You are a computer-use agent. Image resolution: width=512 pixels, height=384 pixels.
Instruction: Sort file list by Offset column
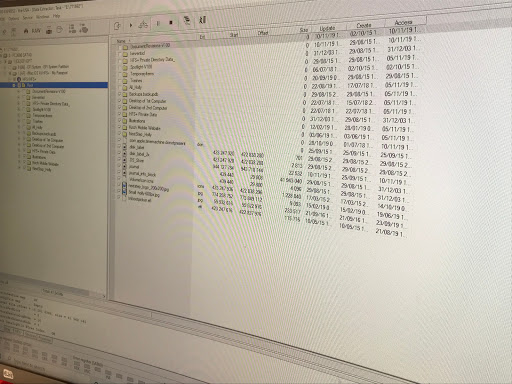pyautogui.click(x=263, y=33)
